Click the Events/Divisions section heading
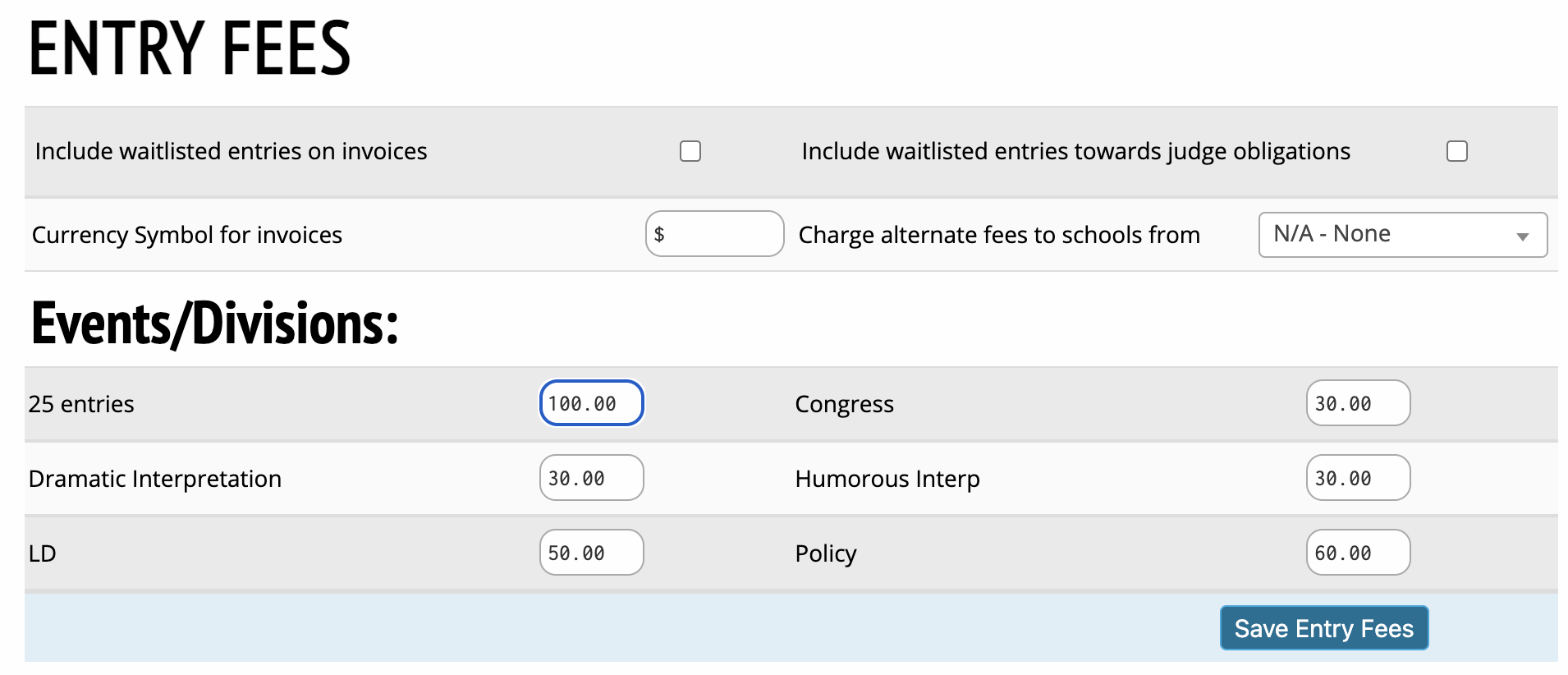Viewport: 1568px width, 675px height. coord(214,324)
